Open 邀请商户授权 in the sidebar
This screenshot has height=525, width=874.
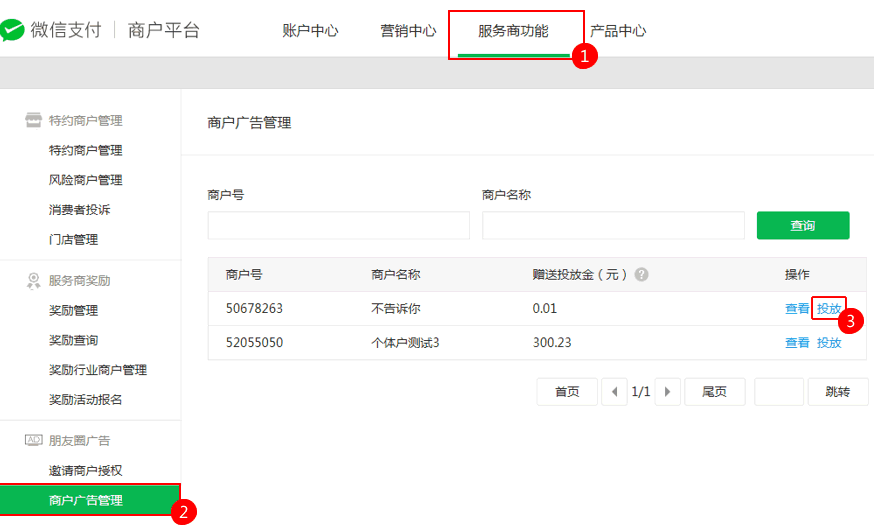[85, 470]
